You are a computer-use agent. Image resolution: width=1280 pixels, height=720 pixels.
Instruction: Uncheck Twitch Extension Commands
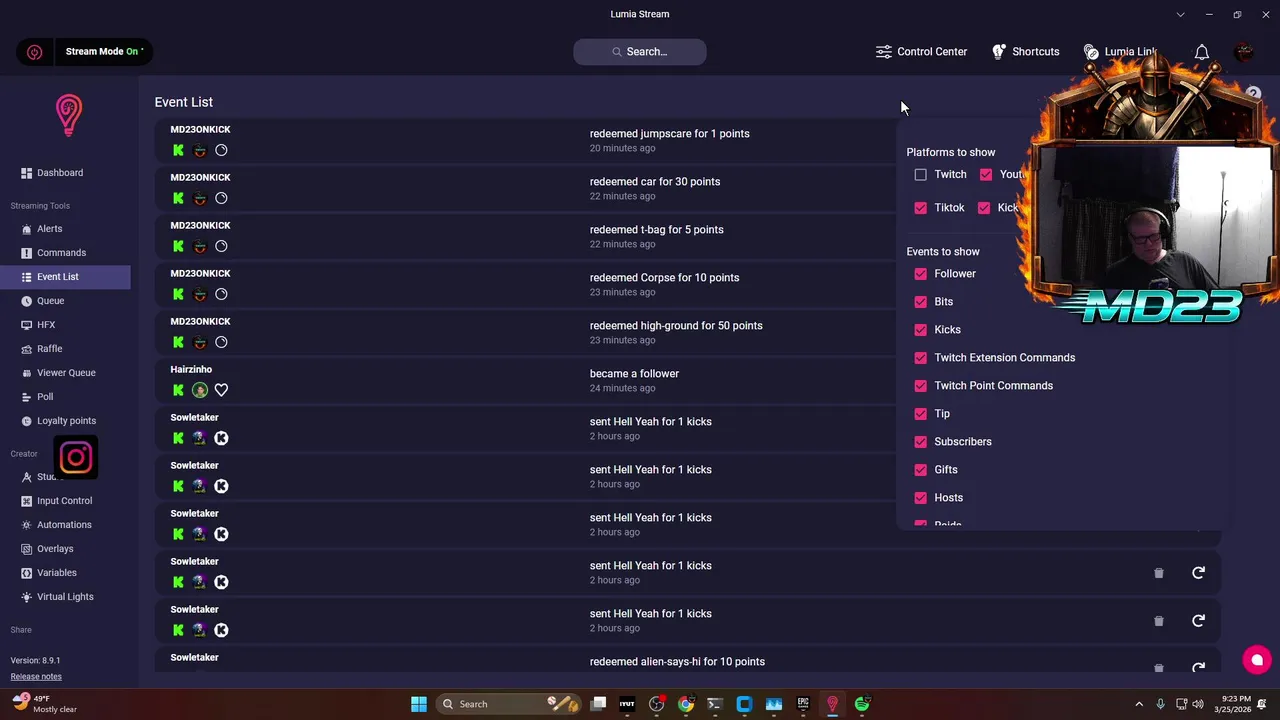pyautogui.click(x=921, y=358)
